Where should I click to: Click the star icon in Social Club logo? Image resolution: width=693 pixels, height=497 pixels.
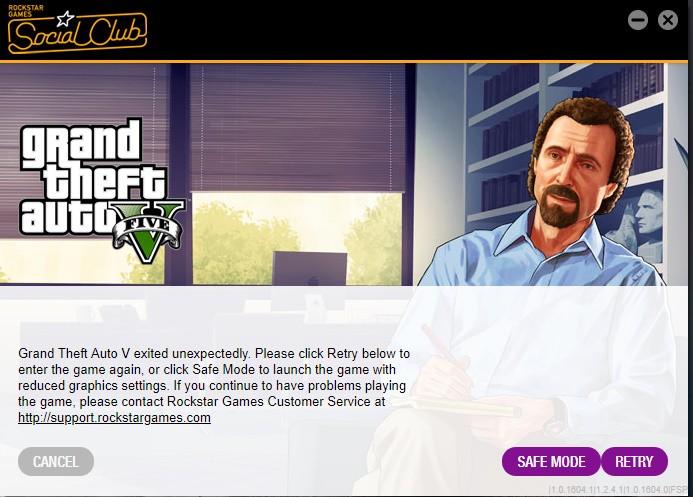pyautogui.click(x=65, y=18)
